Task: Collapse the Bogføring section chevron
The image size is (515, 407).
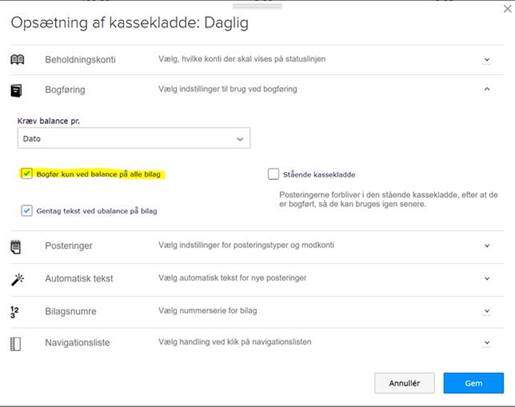Action: pos(487,89)
